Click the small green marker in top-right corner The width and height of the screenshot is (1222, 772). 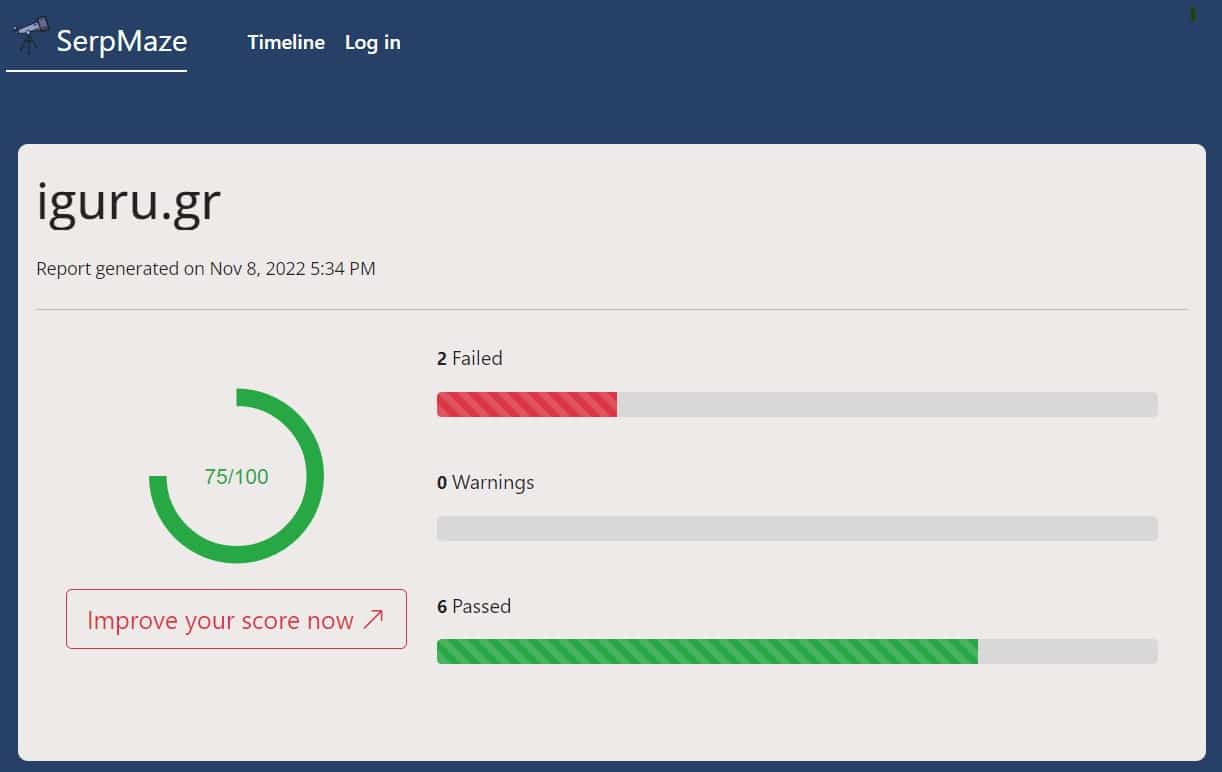pyautogui.click(x=1192, y=14)
